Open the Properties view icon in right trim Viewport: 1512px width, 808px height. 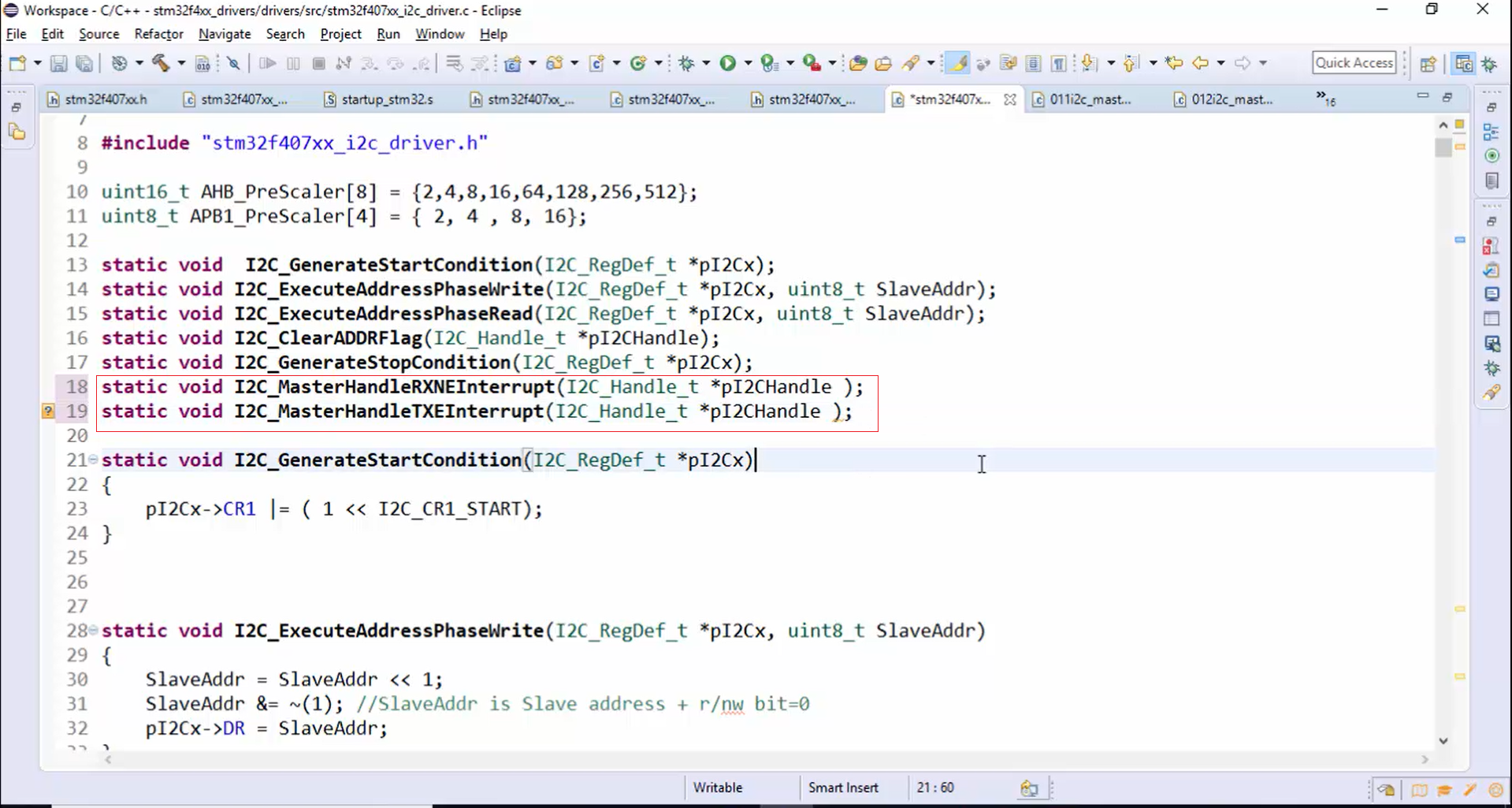click(x=1492, y=318)
